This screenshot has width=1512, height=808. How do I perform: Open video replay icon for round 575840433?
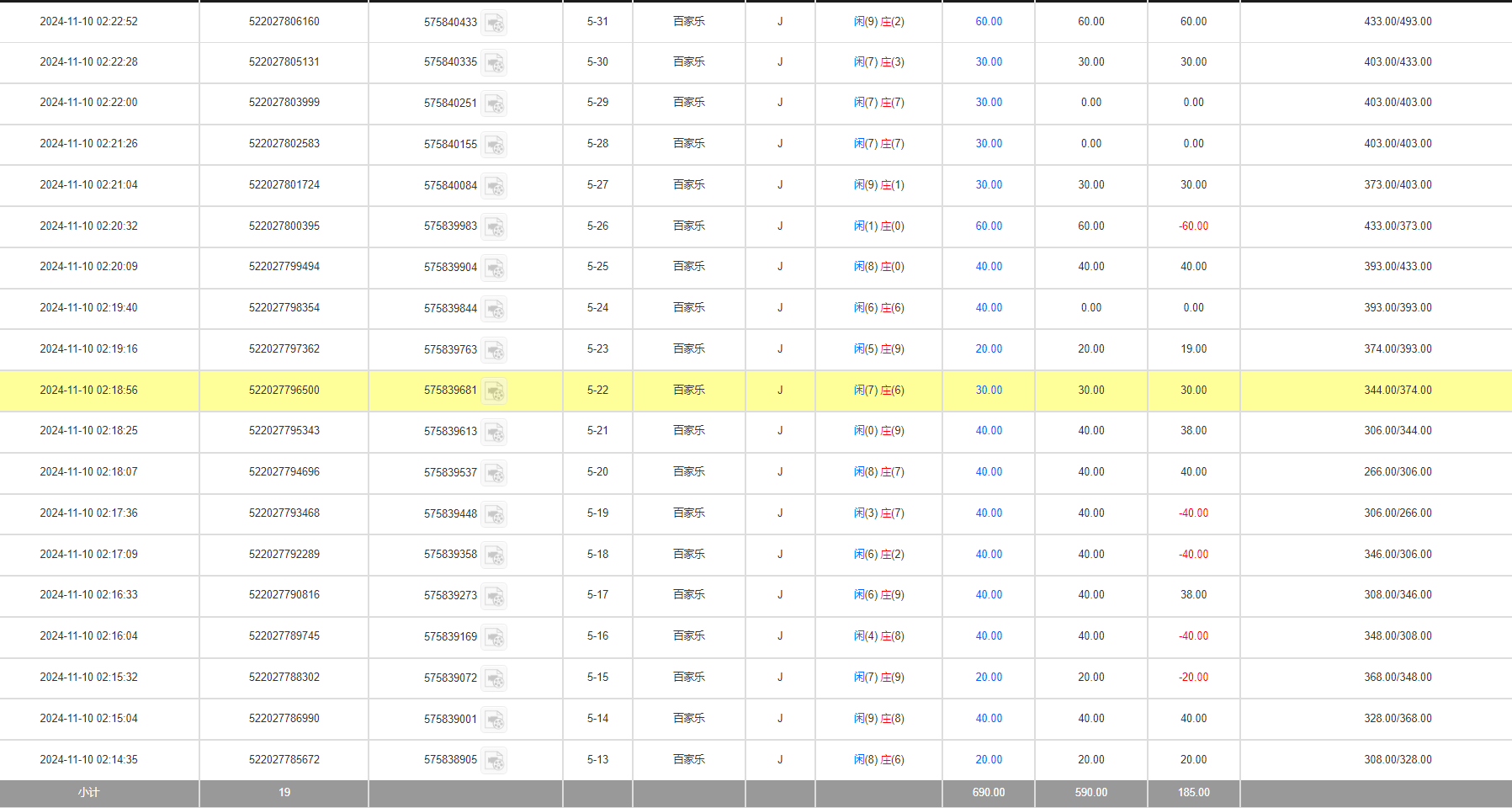click(x=495, y=23)
